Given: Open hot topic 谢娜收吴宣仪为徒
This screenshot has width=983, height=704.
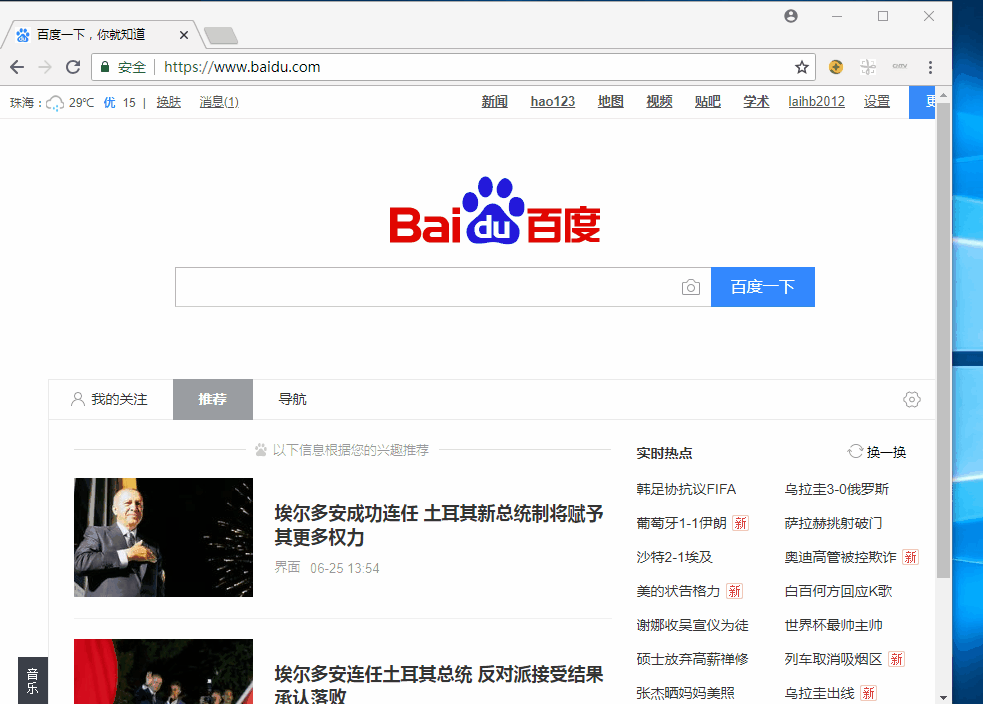Looking at the screenshot, I should pyautogui.click(x=692, y=625).
